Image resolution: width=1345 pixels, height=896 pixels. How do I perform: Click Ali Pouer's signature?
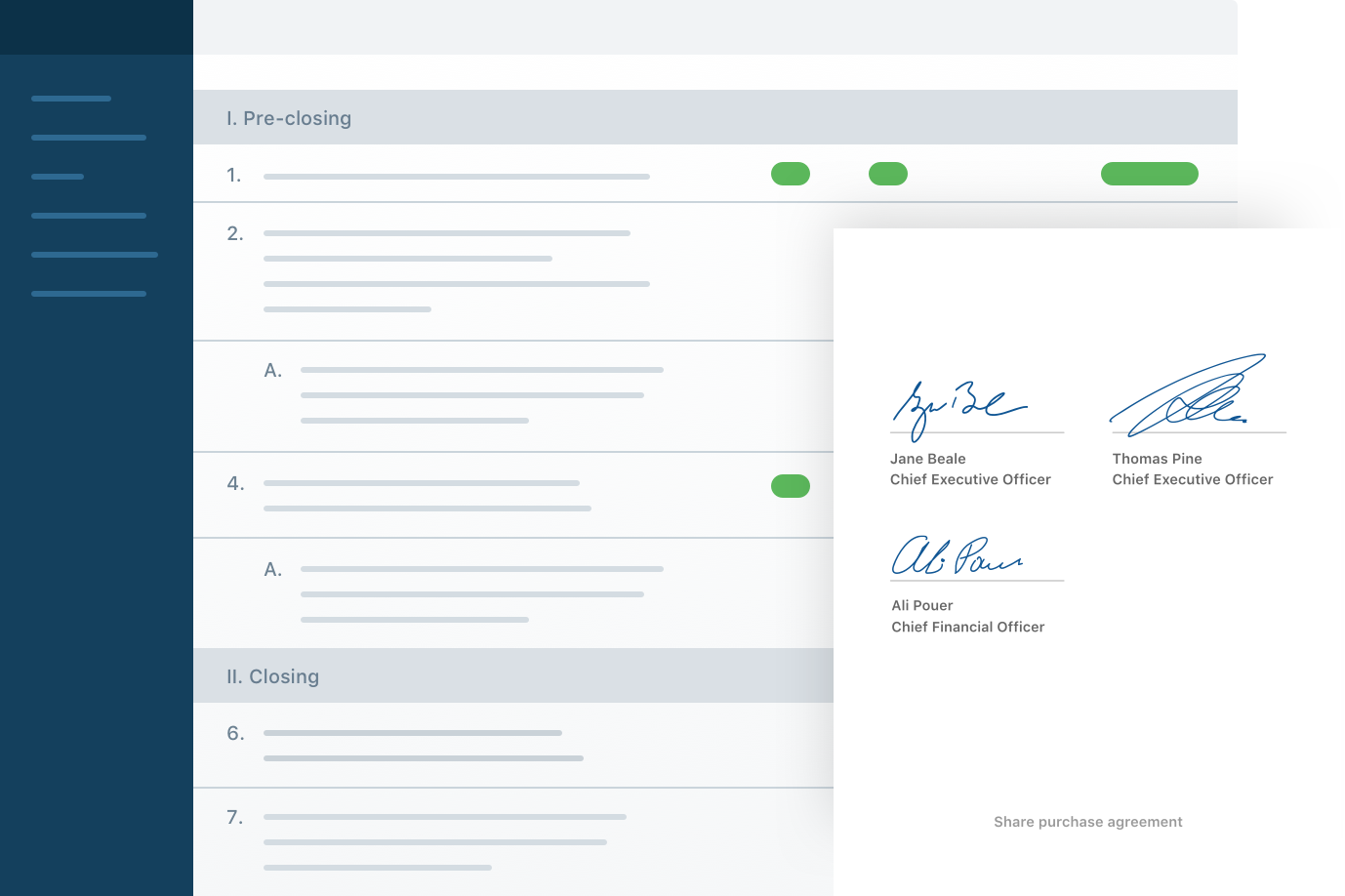957,555
